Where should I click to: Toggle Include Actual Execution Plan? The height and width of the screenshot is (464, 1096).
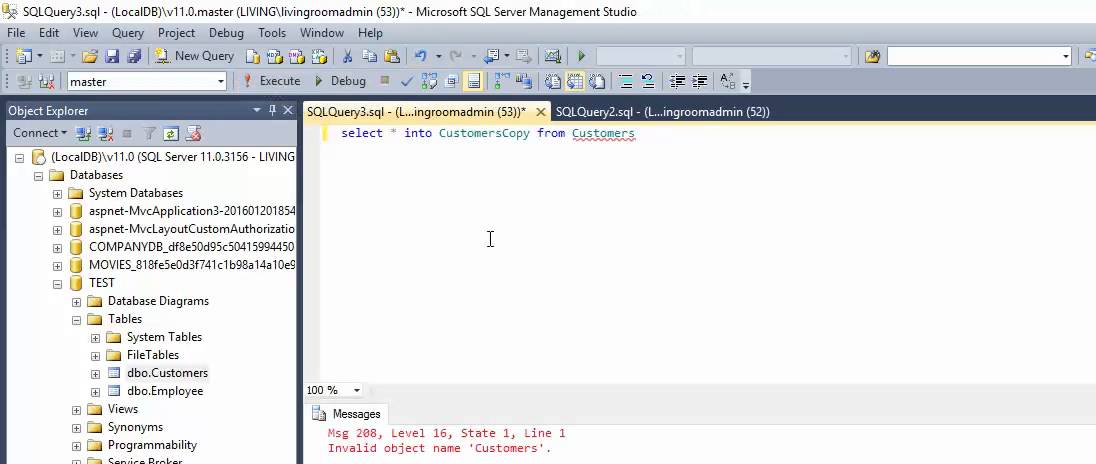click(500, 81)
